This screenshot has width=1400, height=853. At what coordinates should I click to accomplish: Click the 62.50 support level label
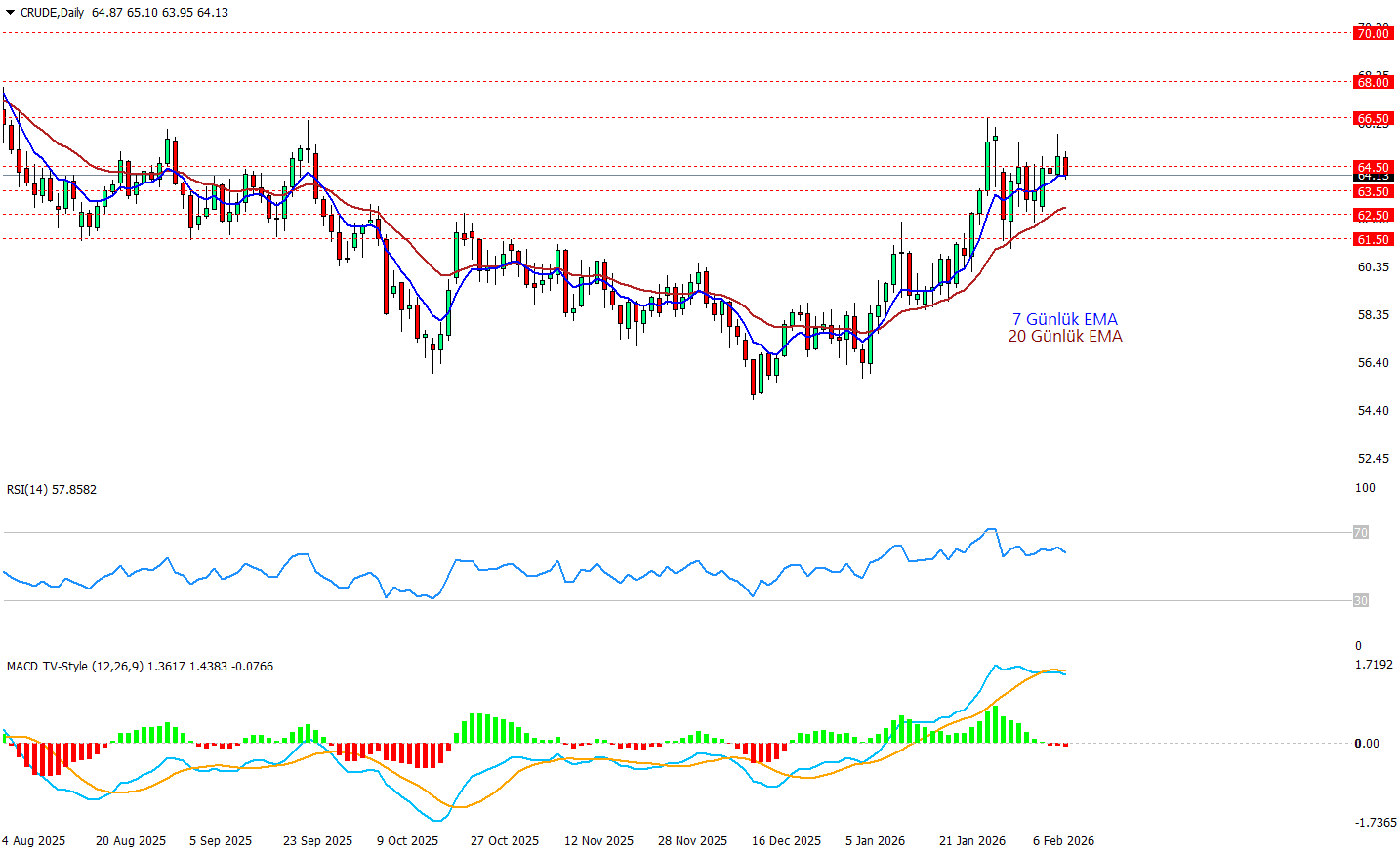pyautogui.click(x=1373, y=216)
